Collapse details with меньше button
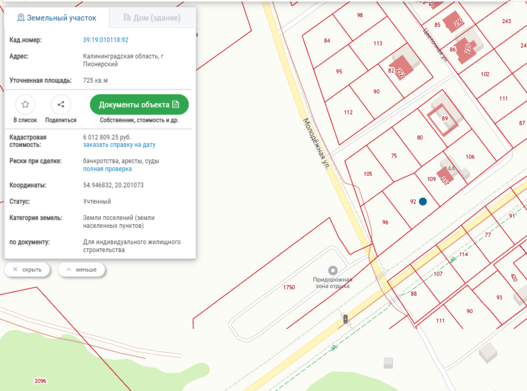Screen dimensions: 527x391 (x=81, y=270)
